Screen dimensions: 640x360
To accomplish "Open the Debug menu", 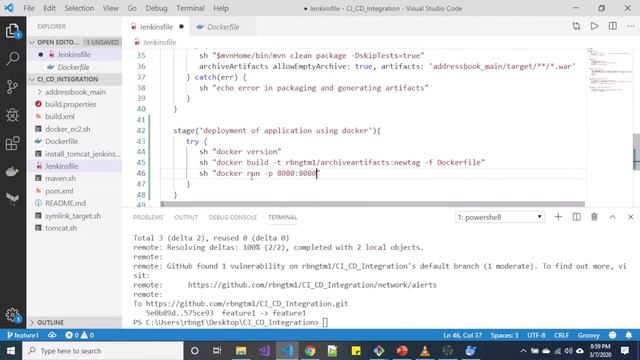I will pyautogui.click(x=156, y=8).
